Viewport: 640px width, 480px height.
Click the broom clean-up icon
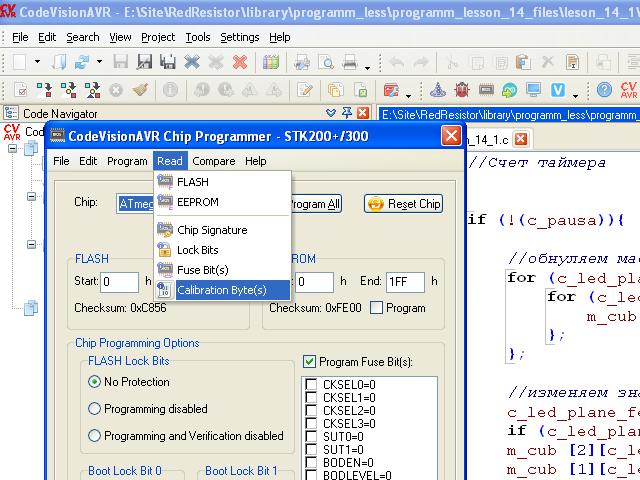(140, 89)
